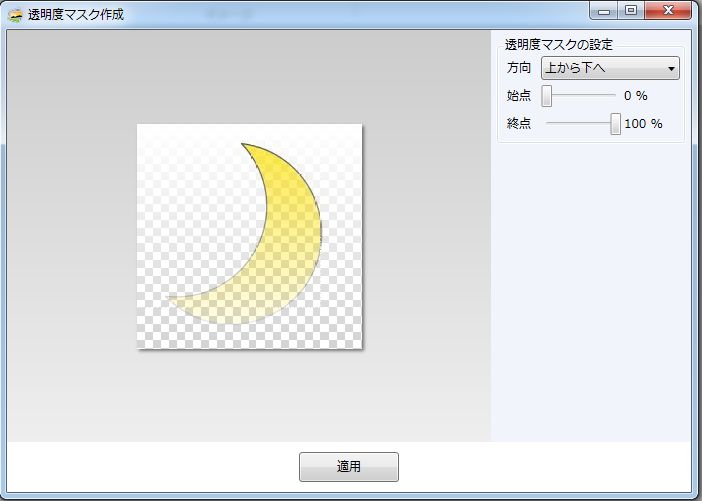Click the 適用 apply button
Screen dimensions: 702x501
point(349,467)
